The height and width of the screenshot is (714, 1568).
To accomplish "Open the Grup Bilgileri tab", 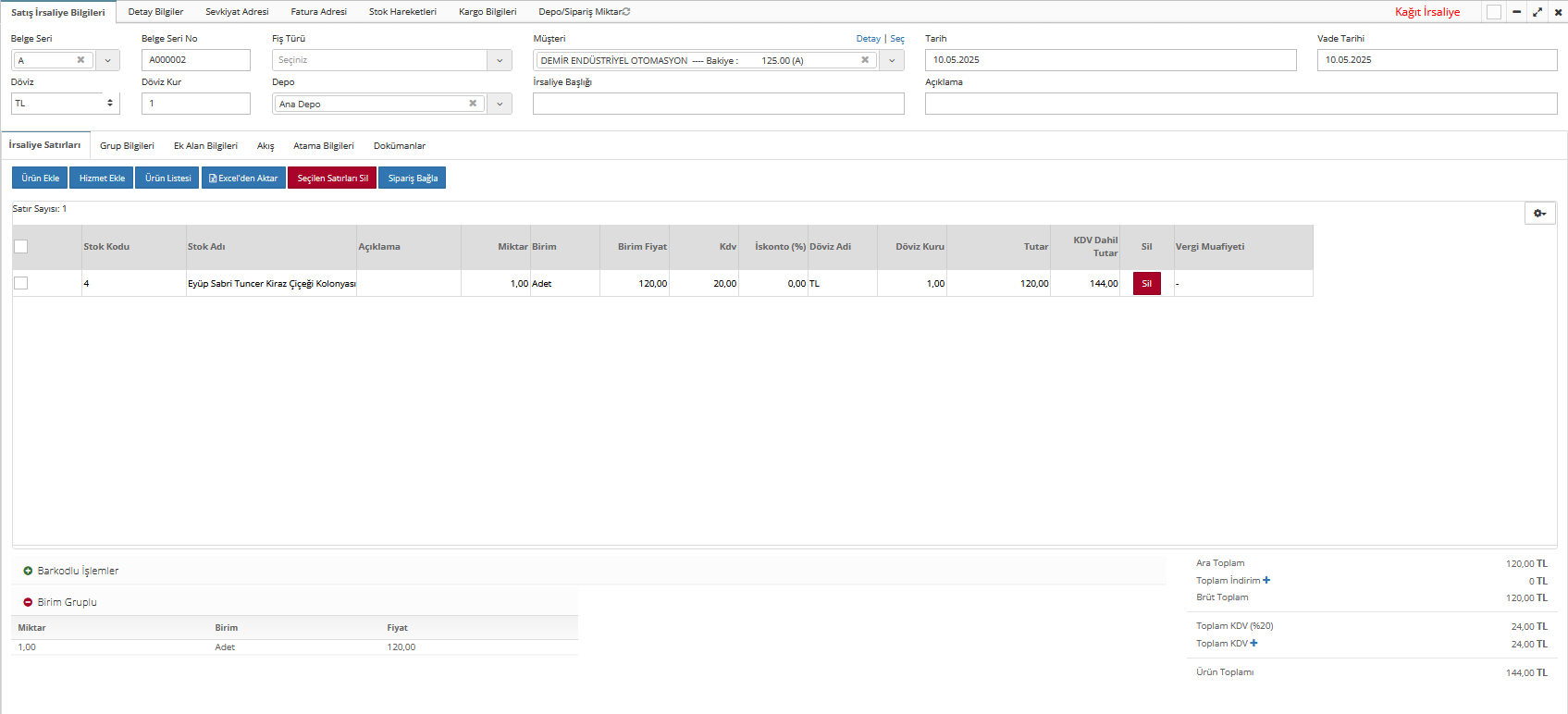I will [x=127, y=146].
